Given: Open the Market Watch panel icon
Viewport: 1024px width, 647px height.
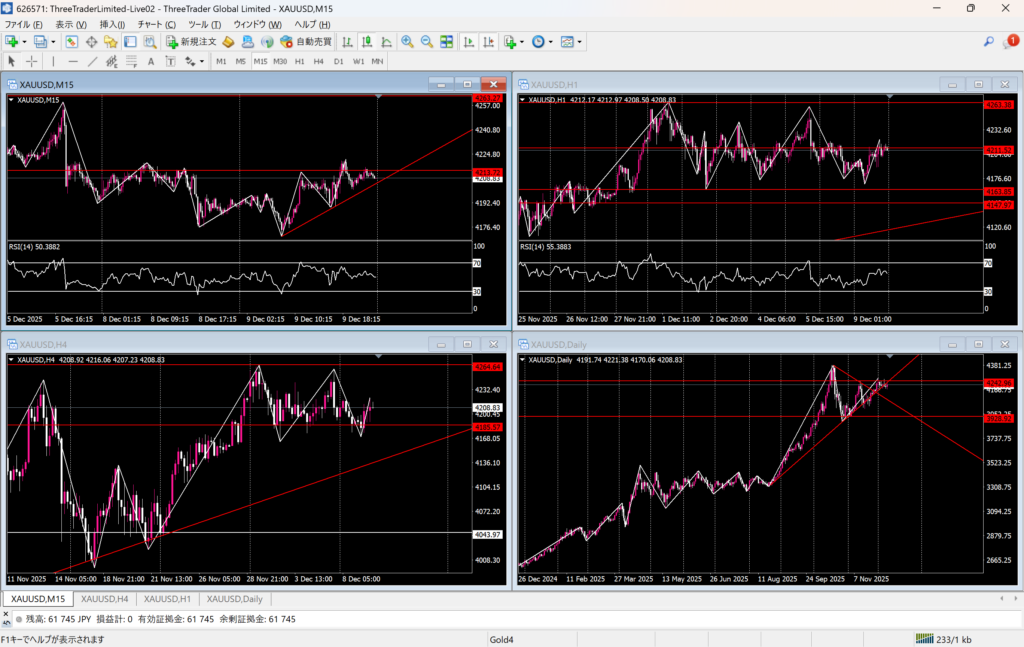Looking at the screenshot, I should (72, 42).
